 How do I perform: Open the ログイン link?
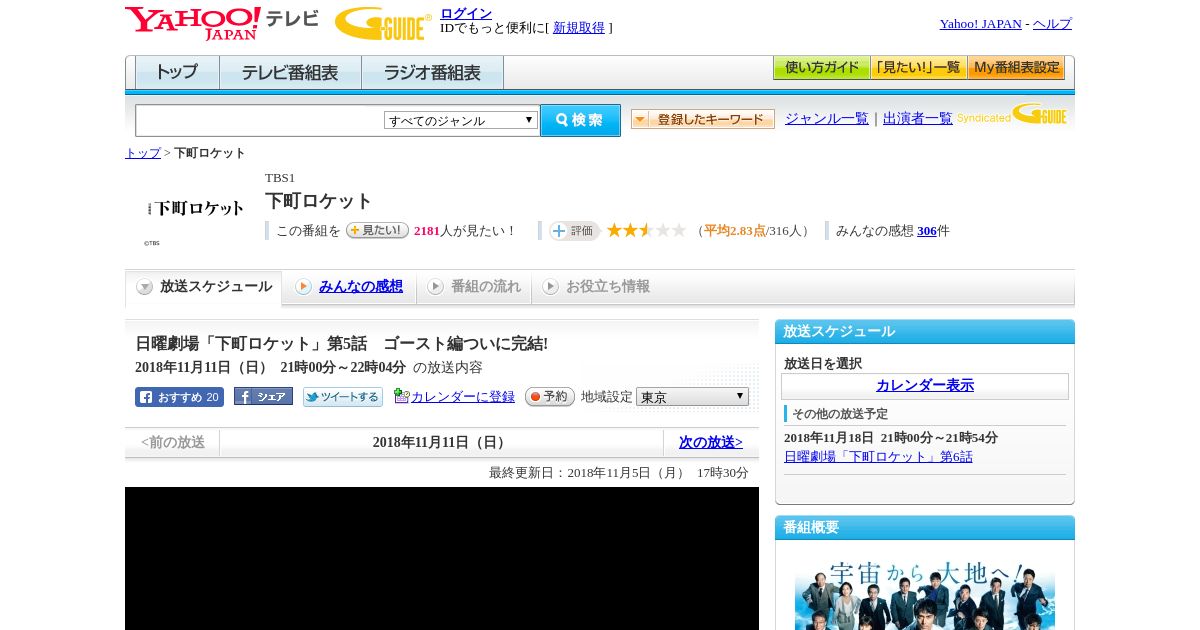coord(466,13)
